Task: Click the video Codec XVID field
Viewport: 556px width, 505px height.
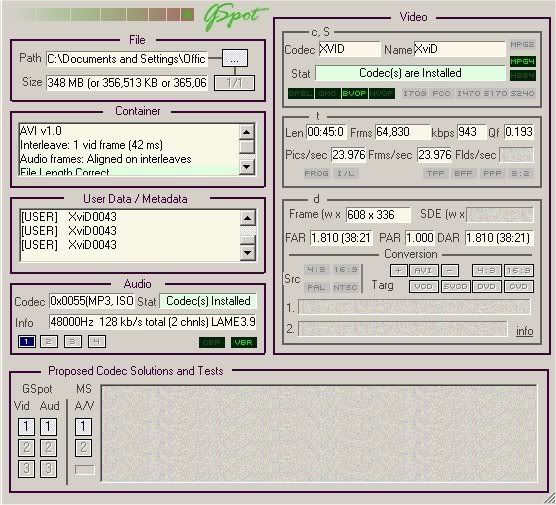Action: pos(349,49)
